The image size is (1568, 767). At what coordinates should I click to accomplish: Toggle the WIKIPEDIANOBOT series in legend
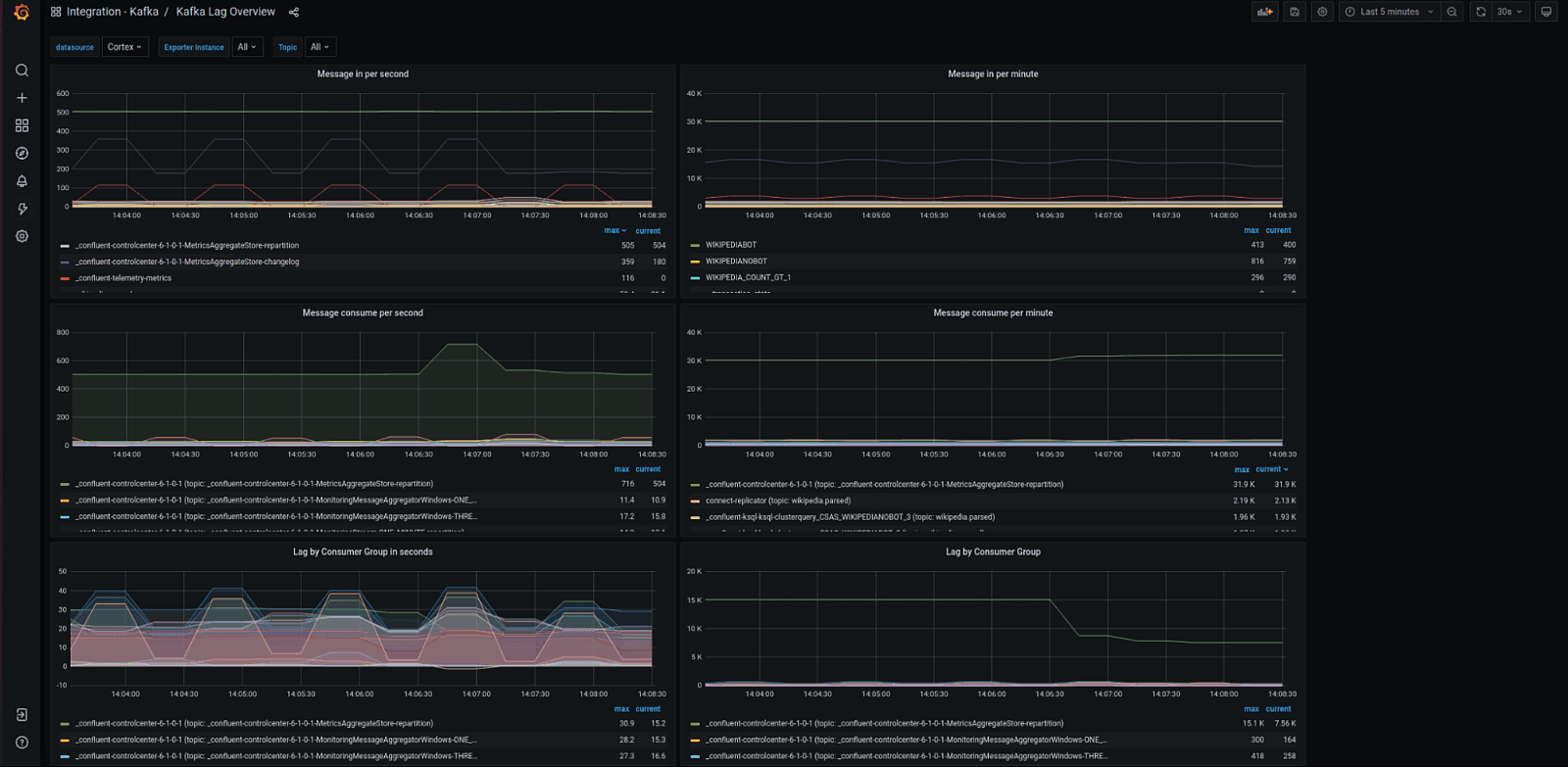pos(736,262)
